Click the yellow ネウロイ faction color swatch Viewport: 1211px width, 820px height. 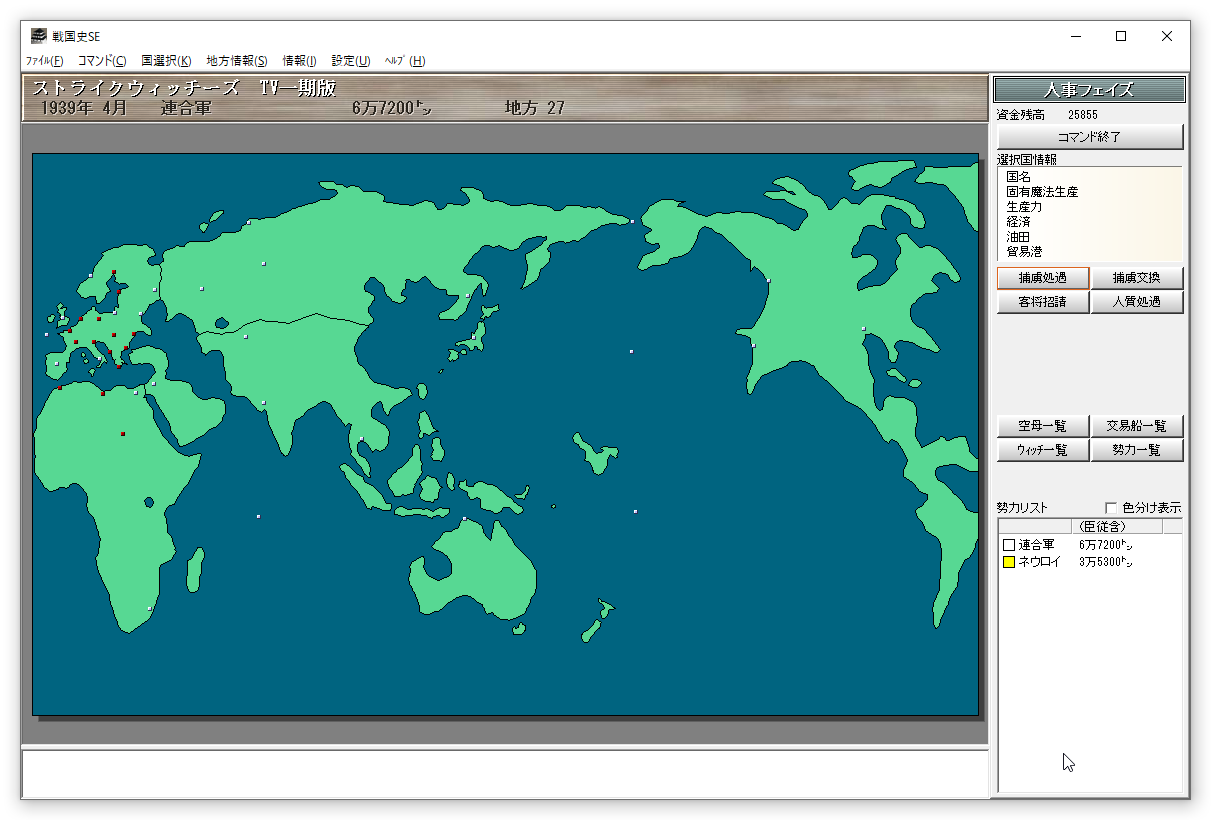point(1008,563)
